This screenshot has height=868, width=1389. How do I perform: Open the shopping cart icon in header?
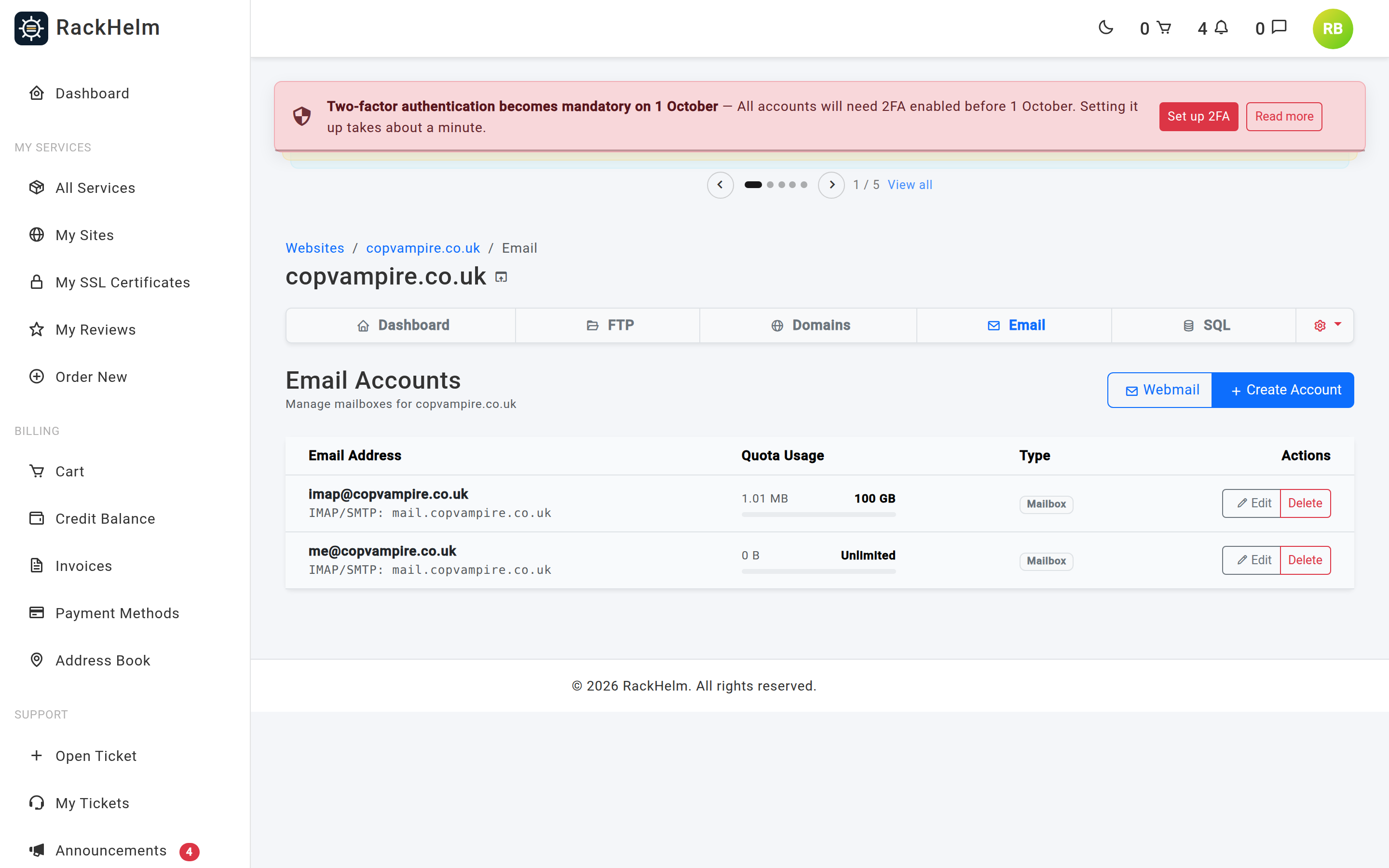pyautogui.click(x=1163, y=27)
